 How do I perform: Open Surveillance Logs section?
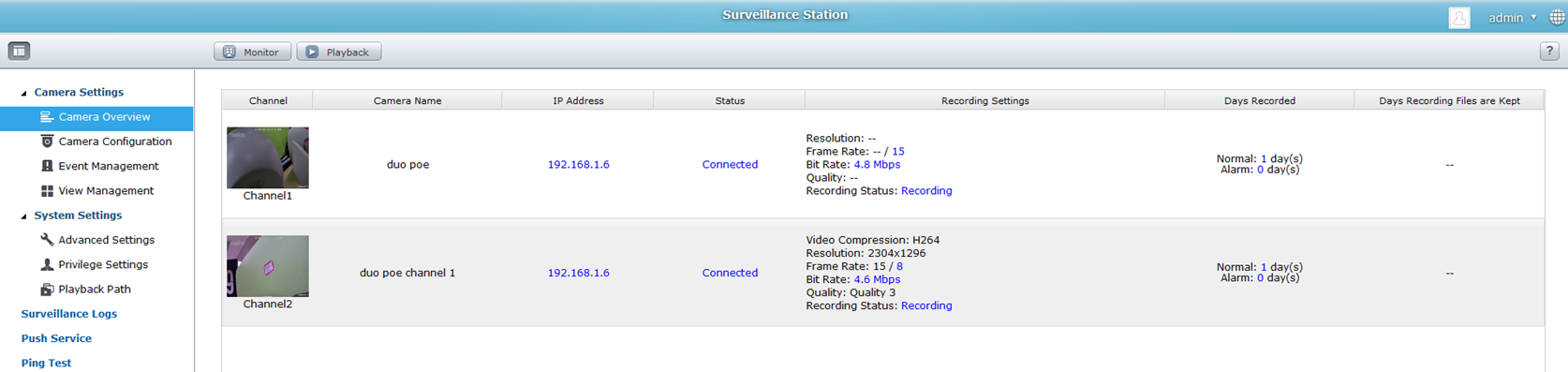(69, 314)
